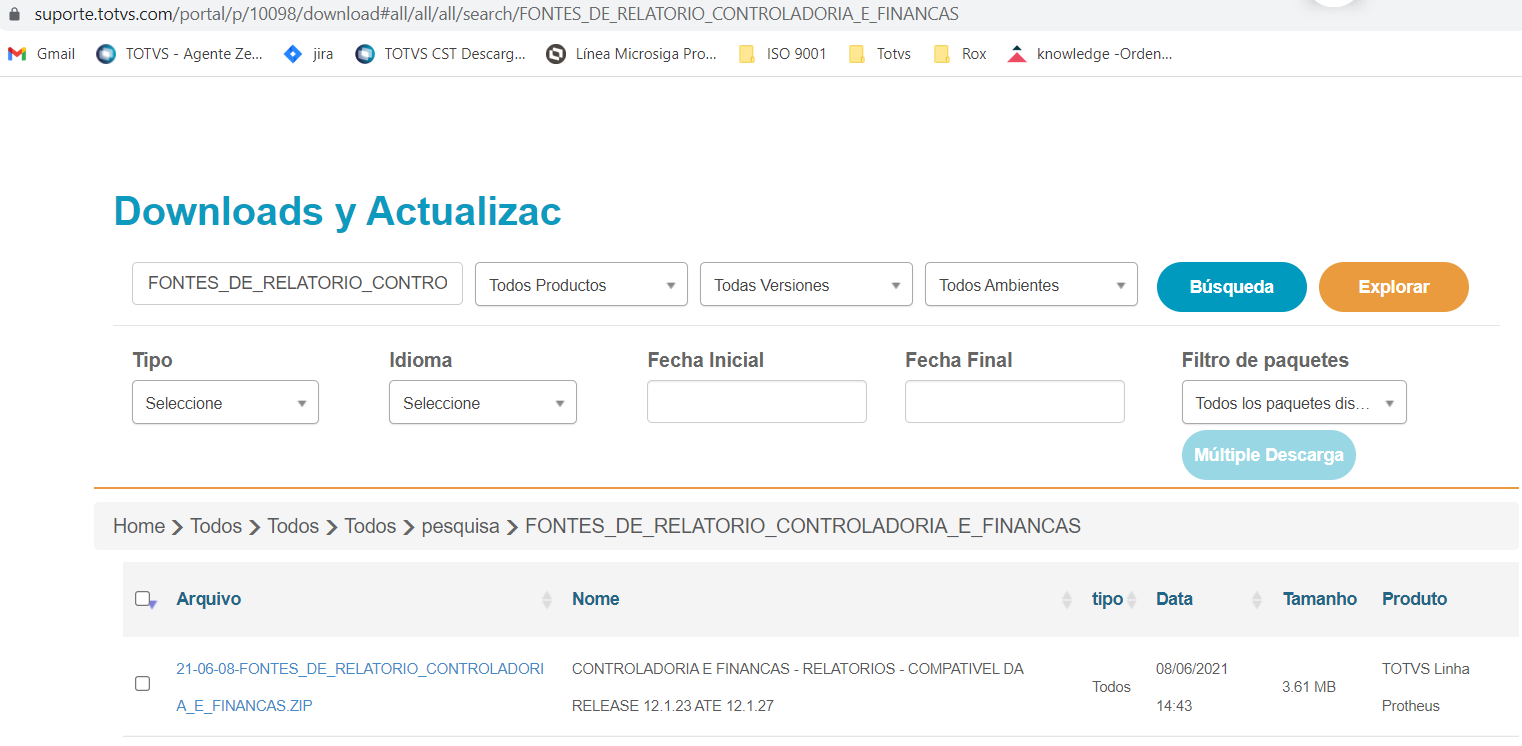Open the Rox bookmark folder

959,54
